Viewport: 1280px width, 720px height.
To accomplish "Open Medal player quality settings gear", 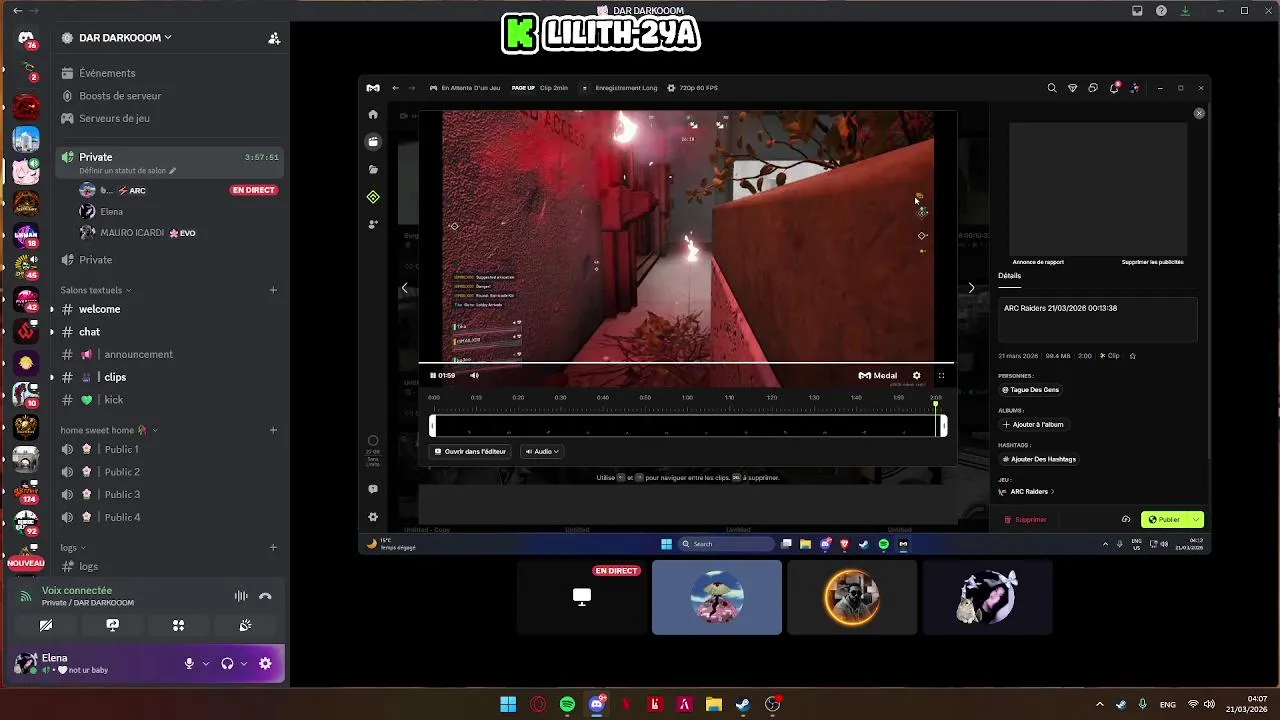I will (x=916, y=376).
